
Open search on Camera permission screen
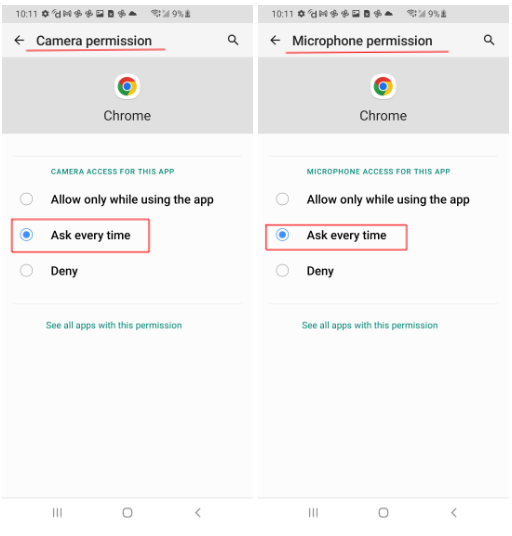click(x=233, y=40)
